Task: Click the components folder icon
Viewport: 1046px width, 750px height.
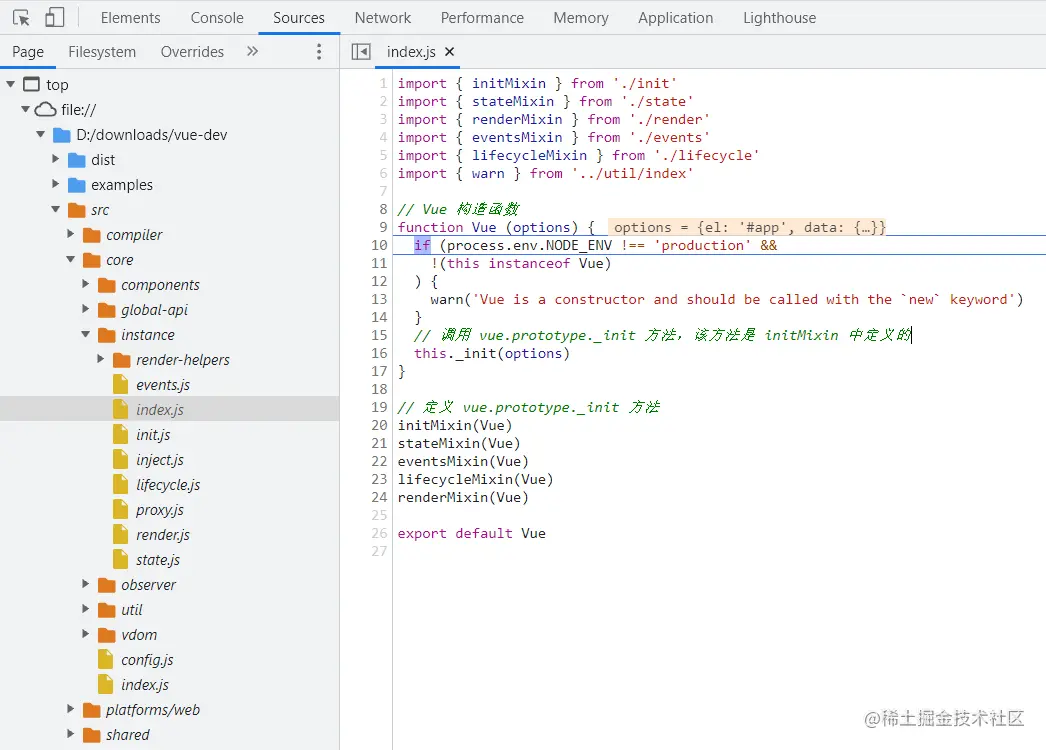Action: click(107, 285)
